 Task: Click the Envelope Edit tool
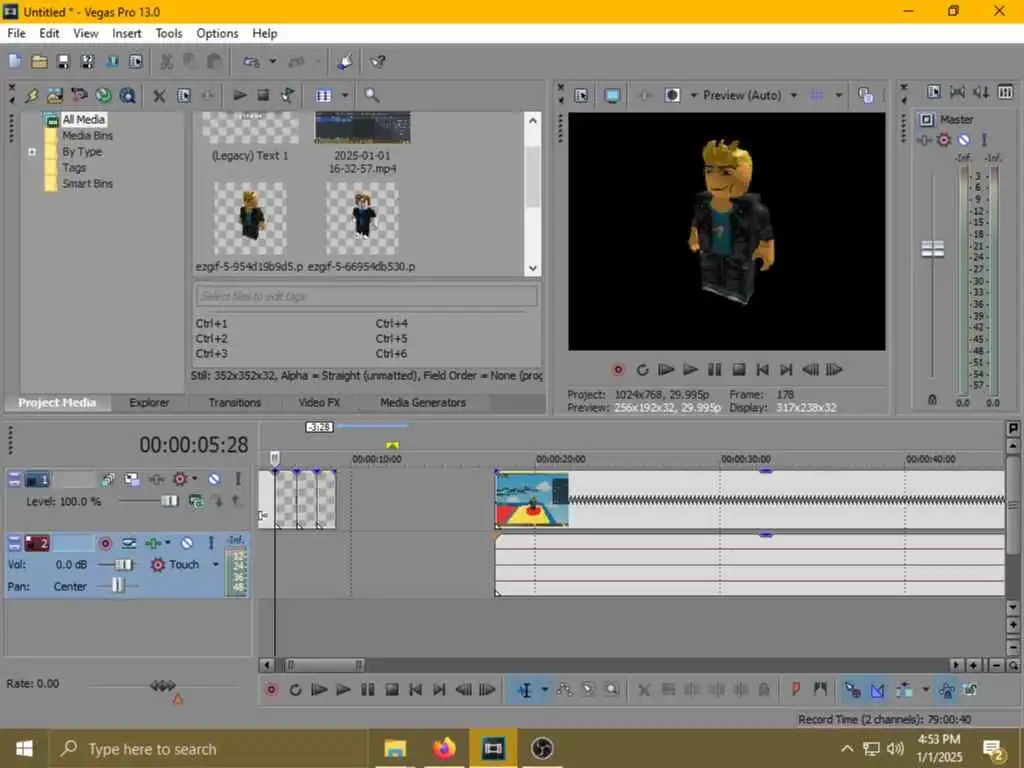(x=564, y=690)
